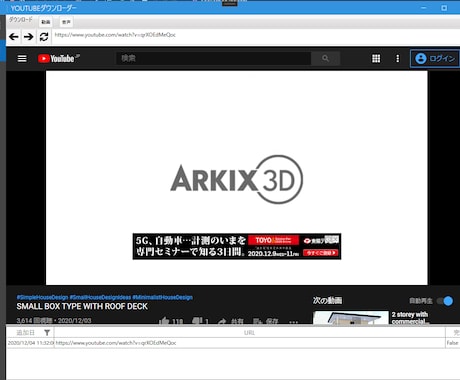Open the three-dot settings menu in header
Image resolution: width=460 pixels, height=380 pixels.
click(397, 59)
